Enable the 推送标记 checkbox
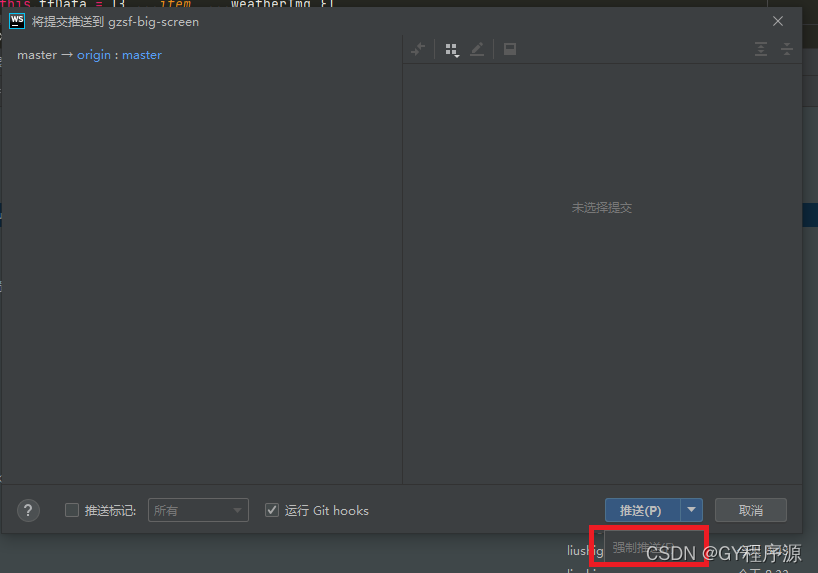Viewport: 818px width, 573px height. [x=71, y=510]
